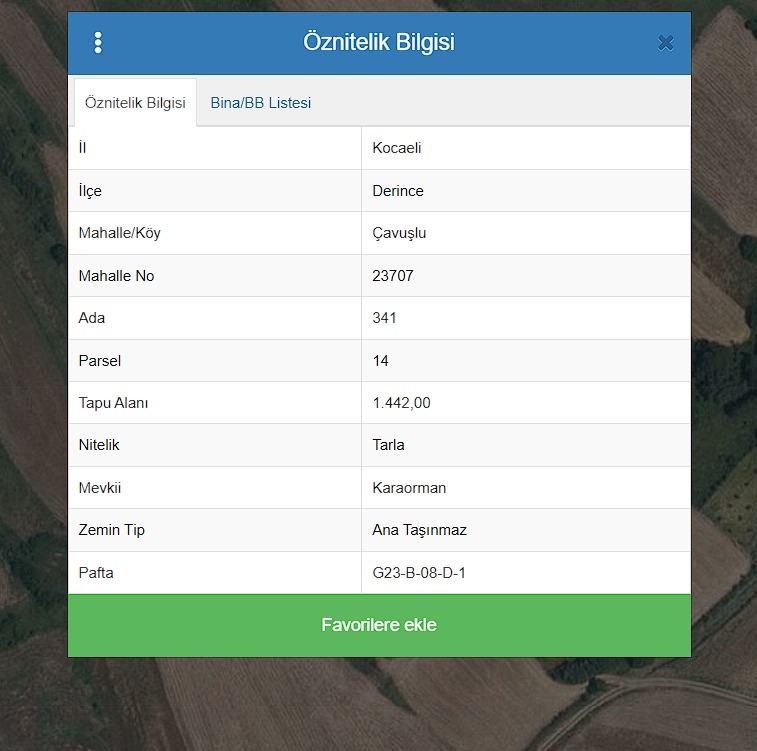757x751 pixels.
Task: Select the Ada row label
Action: [x=92, y=318]
